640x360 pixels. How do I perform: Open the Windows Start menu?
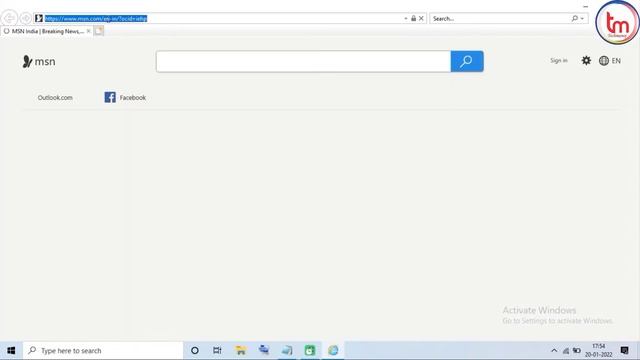pyautogui.click(x=11, y=351)
